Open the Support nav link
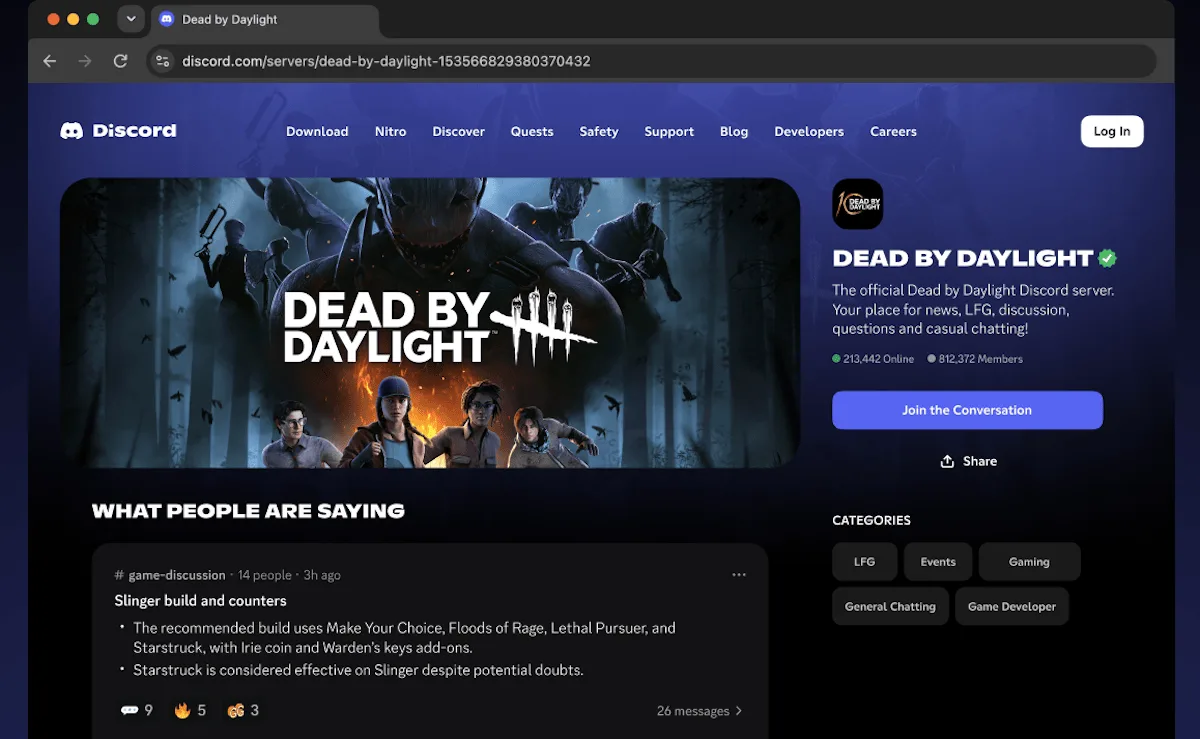This screenshot has width=1200, height=739. [669, 131]
